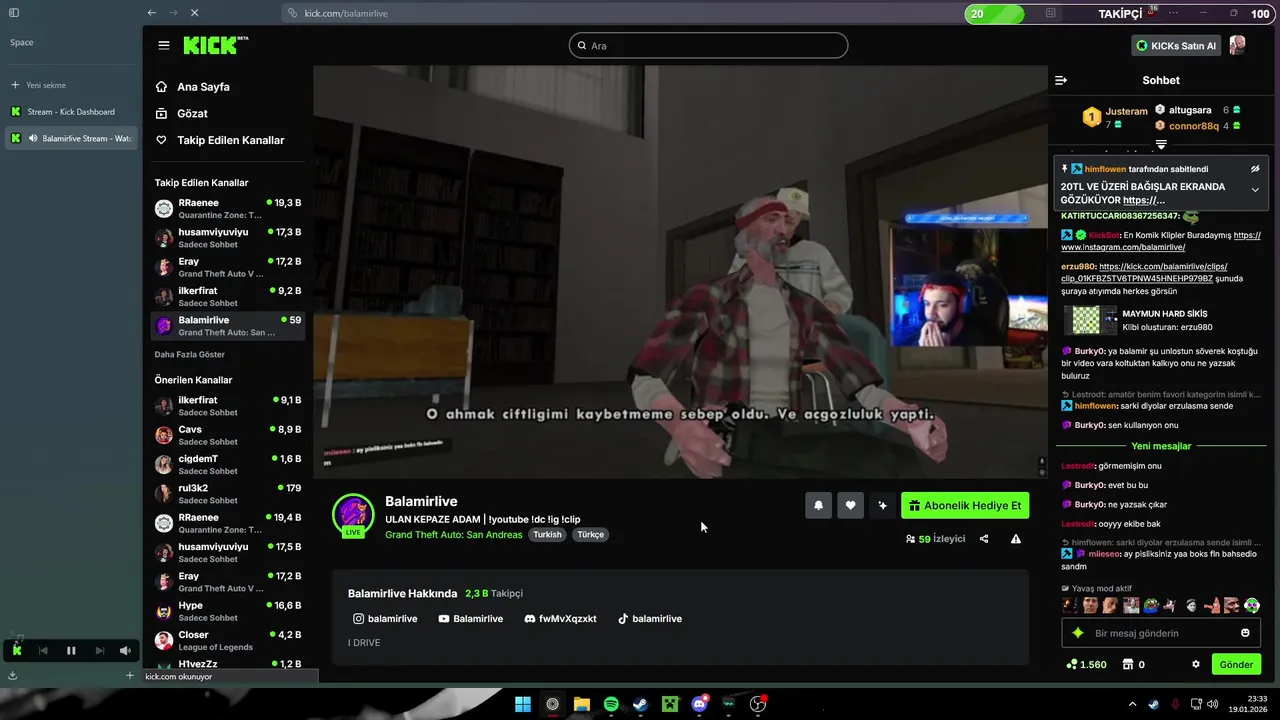Select ilkerfirat in recommended channels

coord(228,405)
